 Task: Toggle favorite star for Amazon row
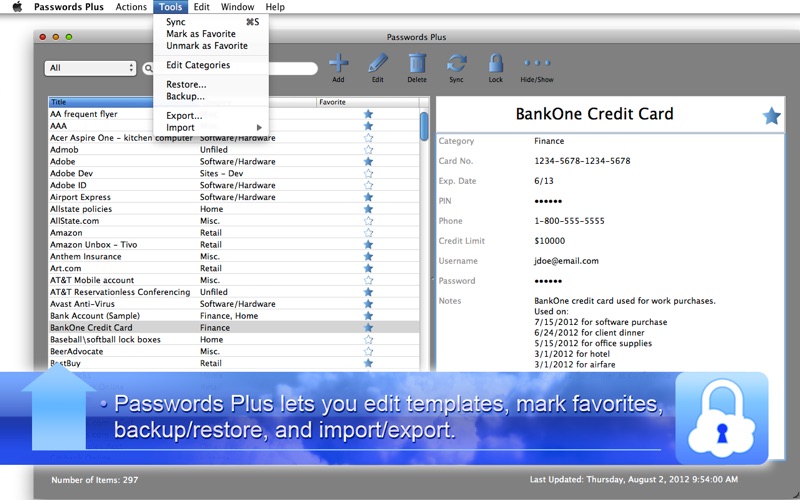[x=368, y=233]
